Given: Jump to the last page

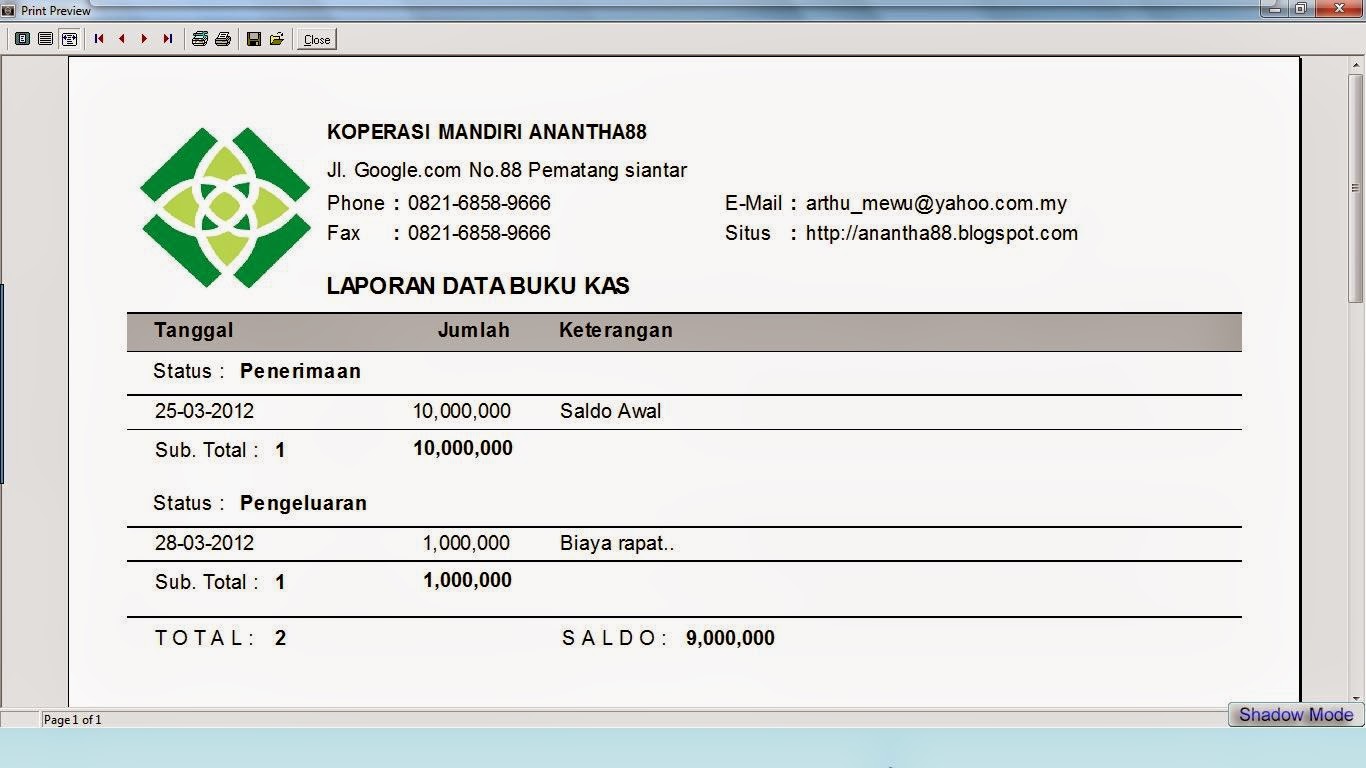Looking at the screenshot, I should [x=168, y=39].
